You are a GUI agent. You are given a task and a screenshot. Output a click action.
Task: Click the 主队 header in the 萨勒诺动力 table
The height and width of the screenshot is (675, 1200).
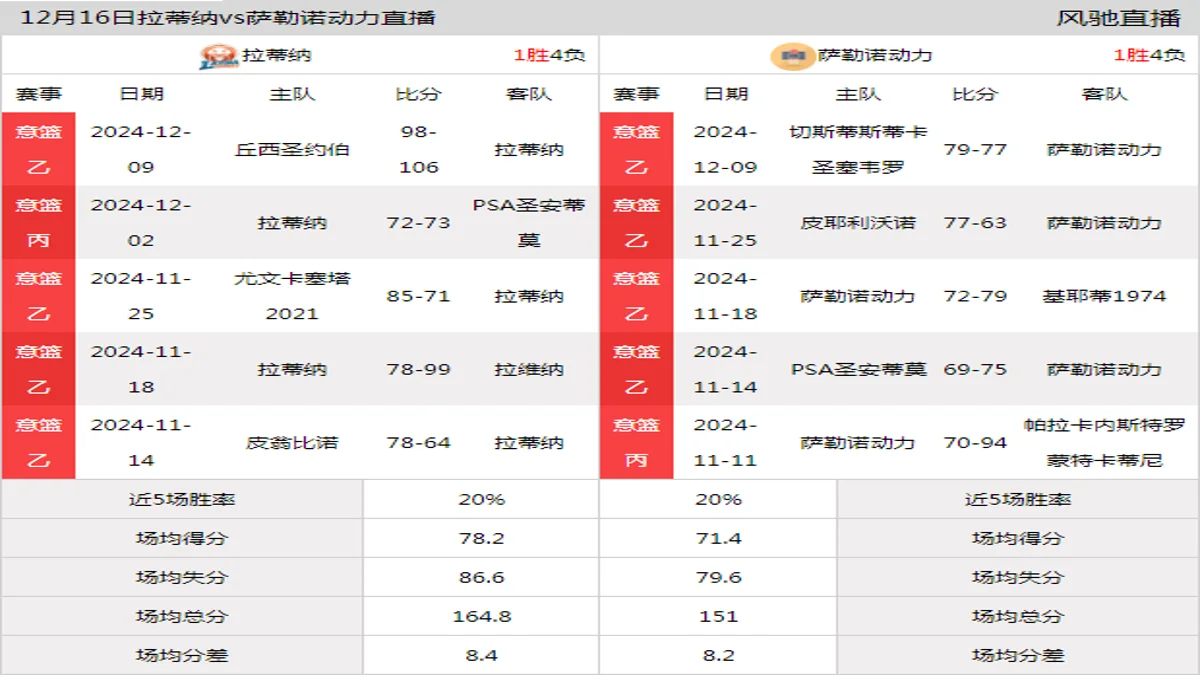point(858,94)
